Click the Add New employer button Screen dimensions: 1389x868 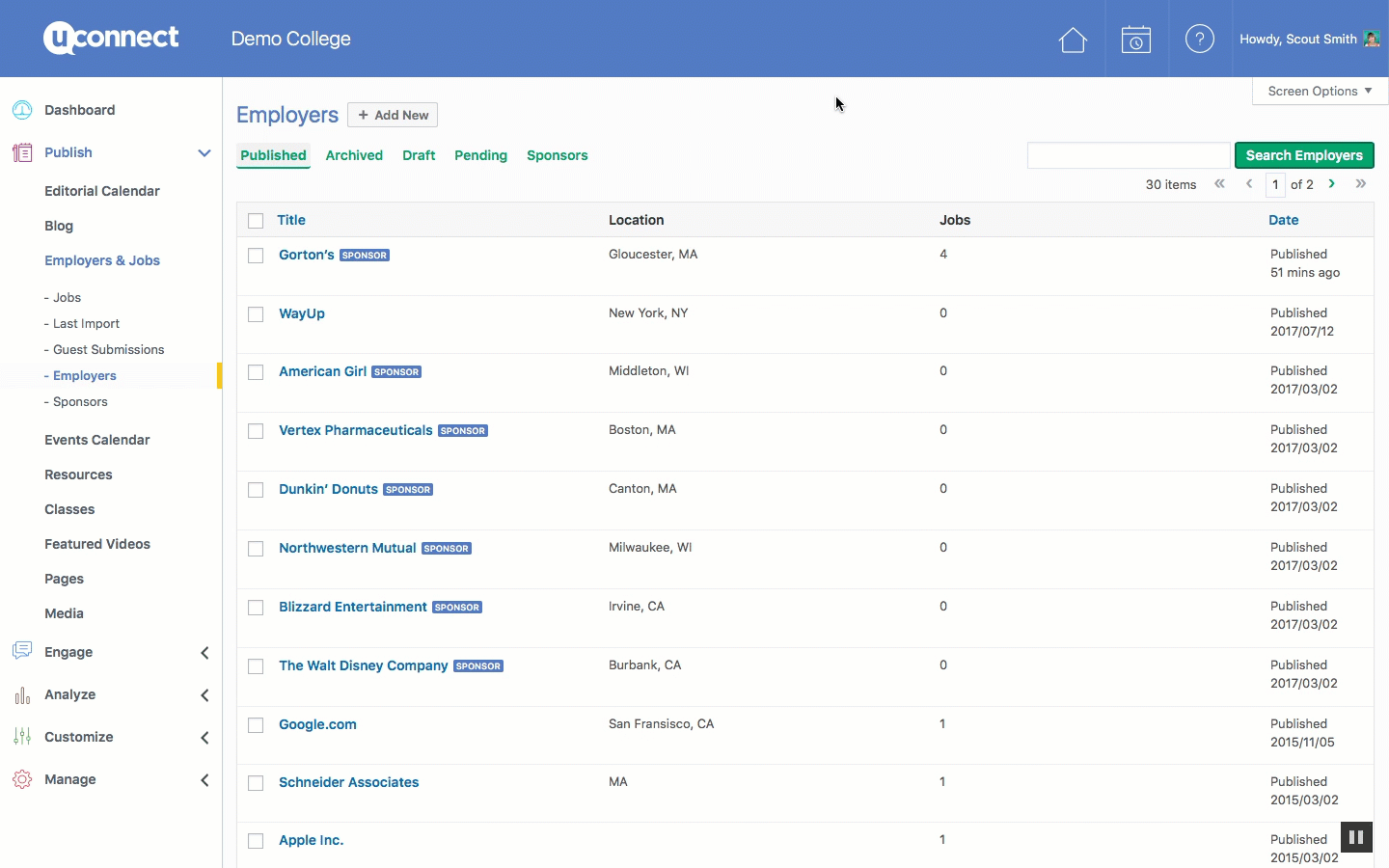click(393, 115)
